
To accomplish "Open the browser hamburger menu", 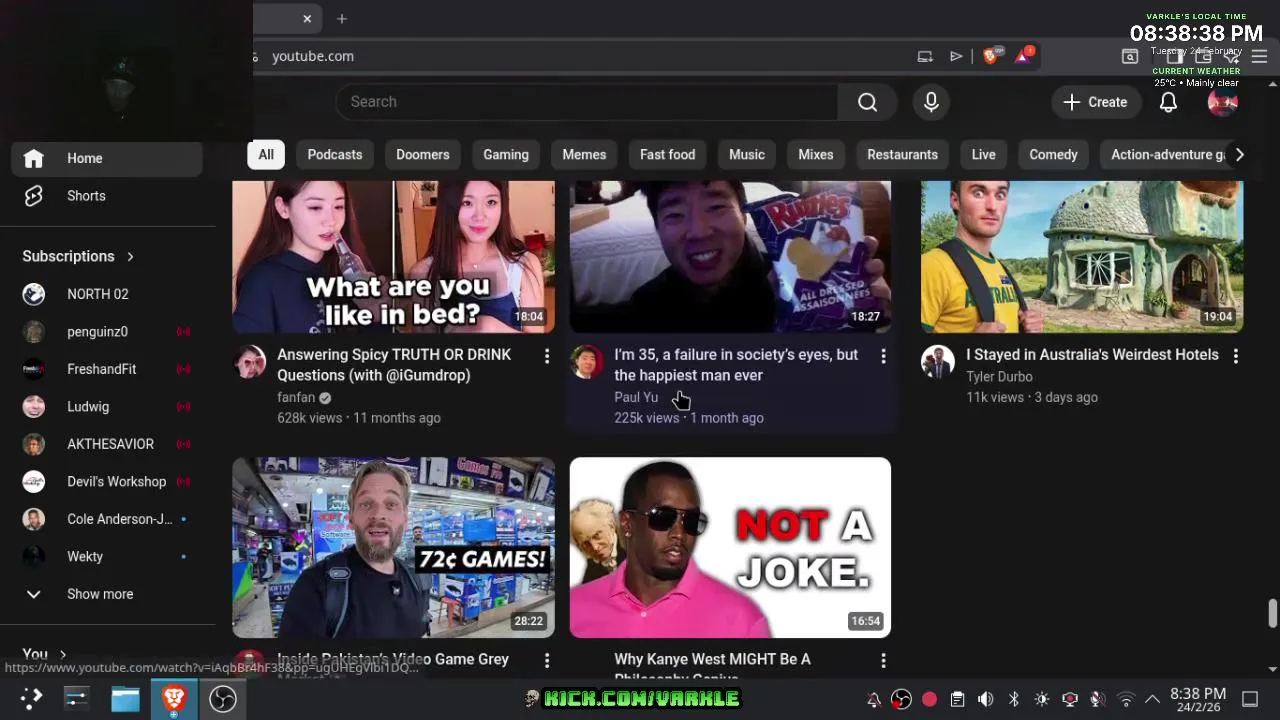I will [1259, 57].
